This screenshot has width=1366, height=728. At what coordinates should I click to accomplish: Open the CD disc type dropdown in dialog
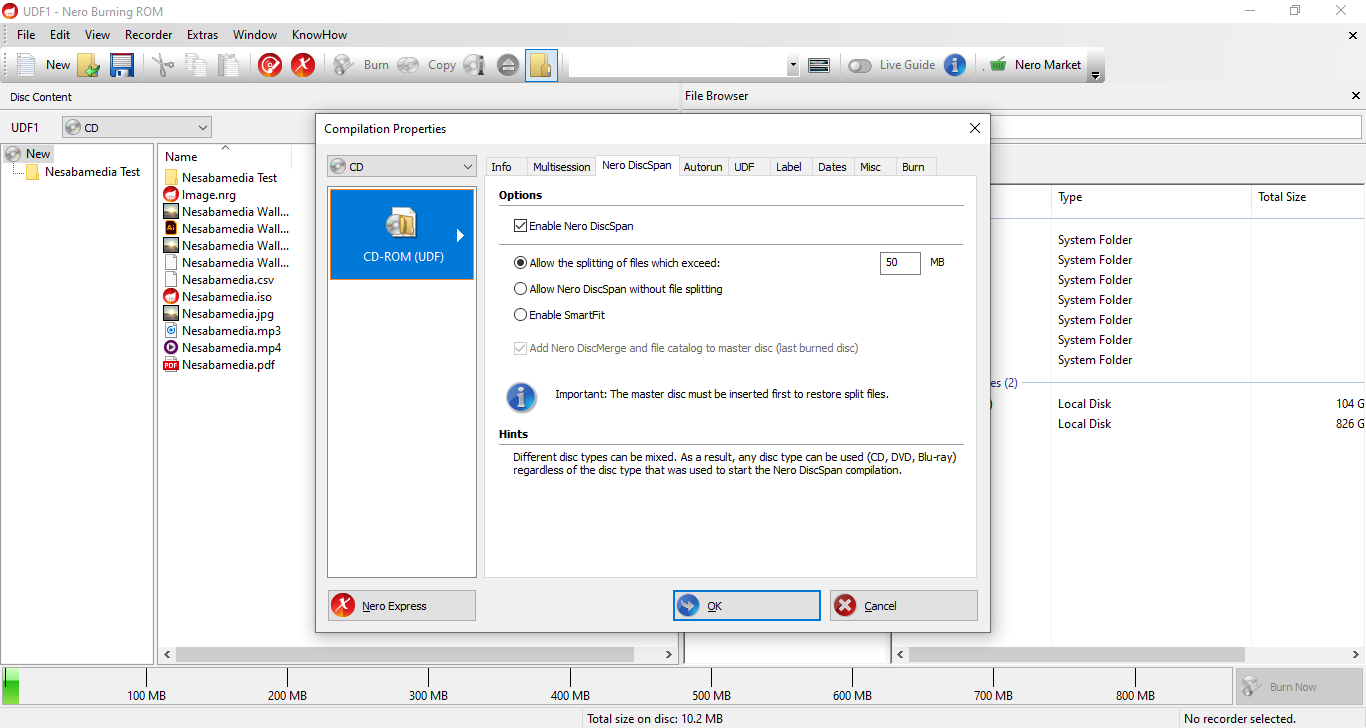[402, 167]
